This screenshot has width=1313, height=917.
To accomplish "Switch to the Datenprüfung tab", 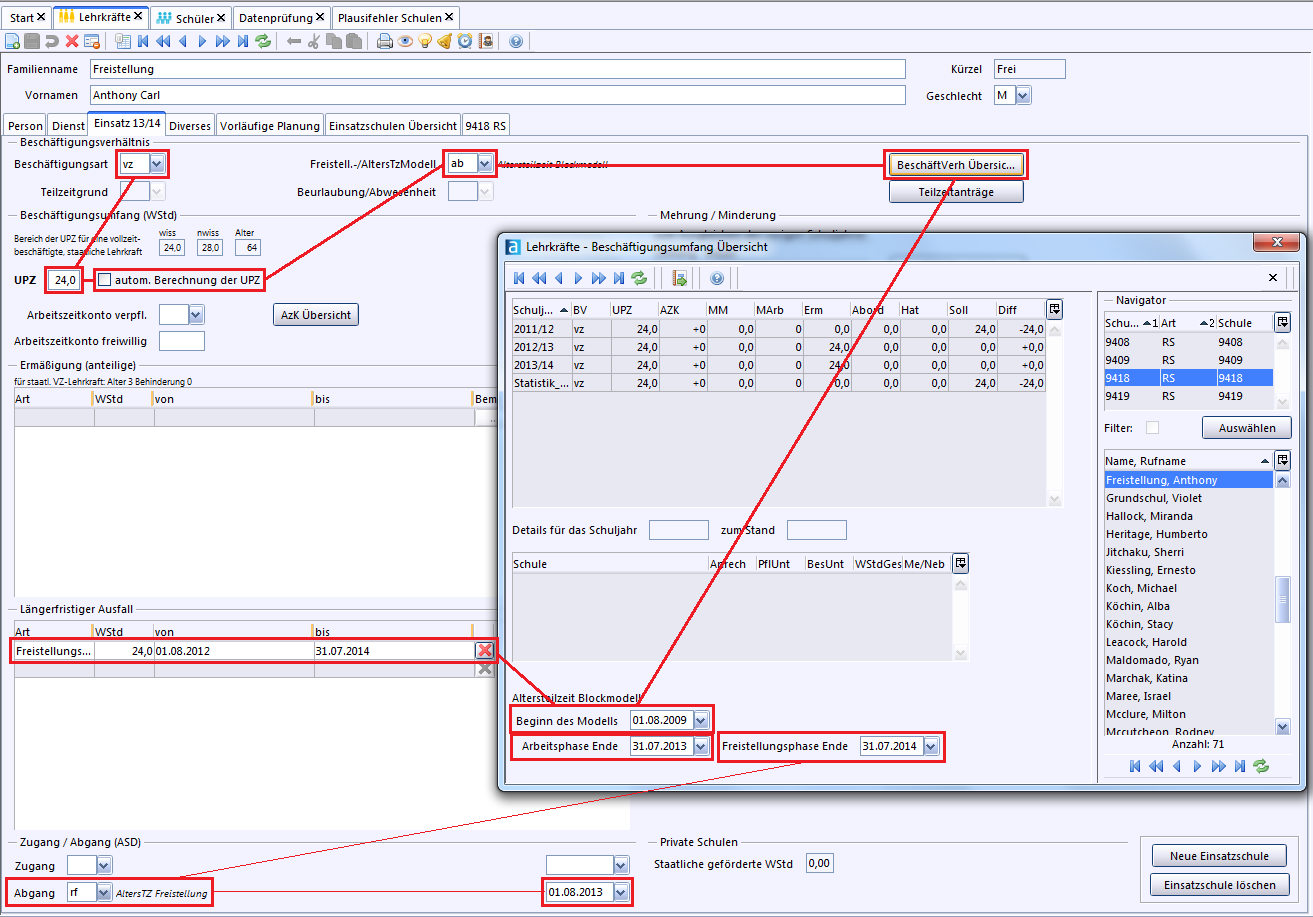I will tap(282, 17).
